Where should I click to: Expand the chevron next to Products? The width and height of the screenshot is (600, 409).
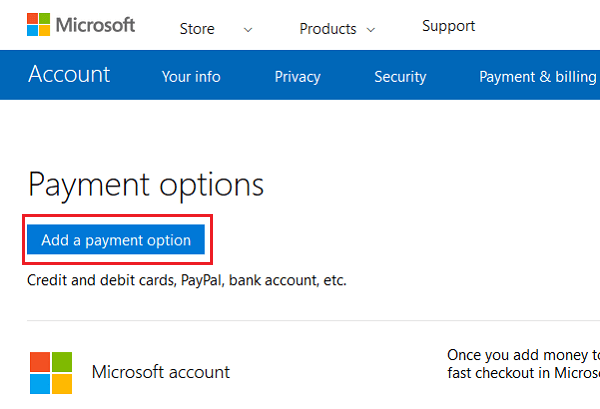point(371,29)
